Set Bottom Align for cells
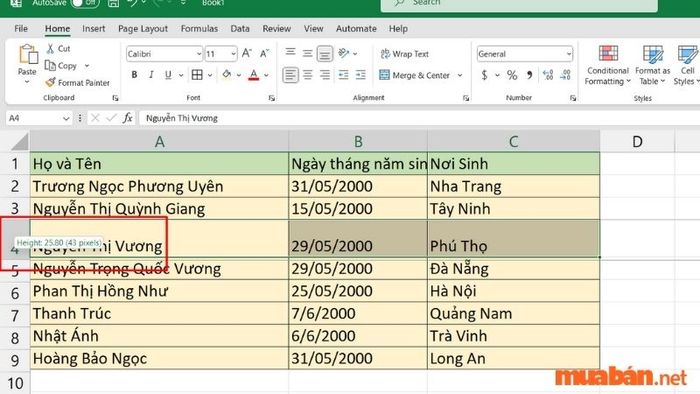The image size is (700, 394). tap(325, 54)
